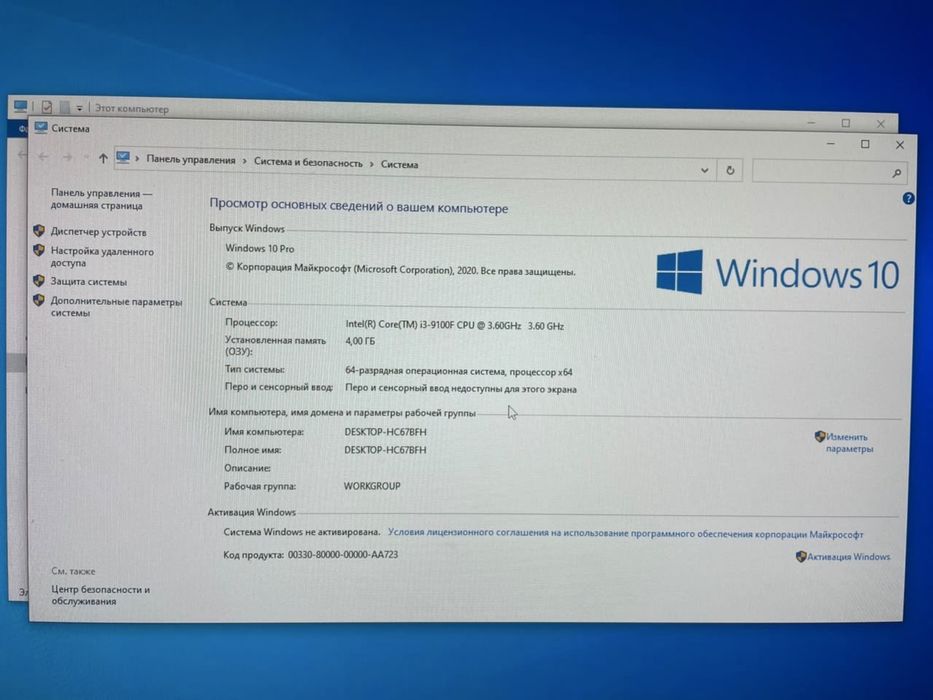This screenshot has width=933, height=700.
Task: Click the shield icon beside 'Настройка удаленного доступа'
Action: 39,250
